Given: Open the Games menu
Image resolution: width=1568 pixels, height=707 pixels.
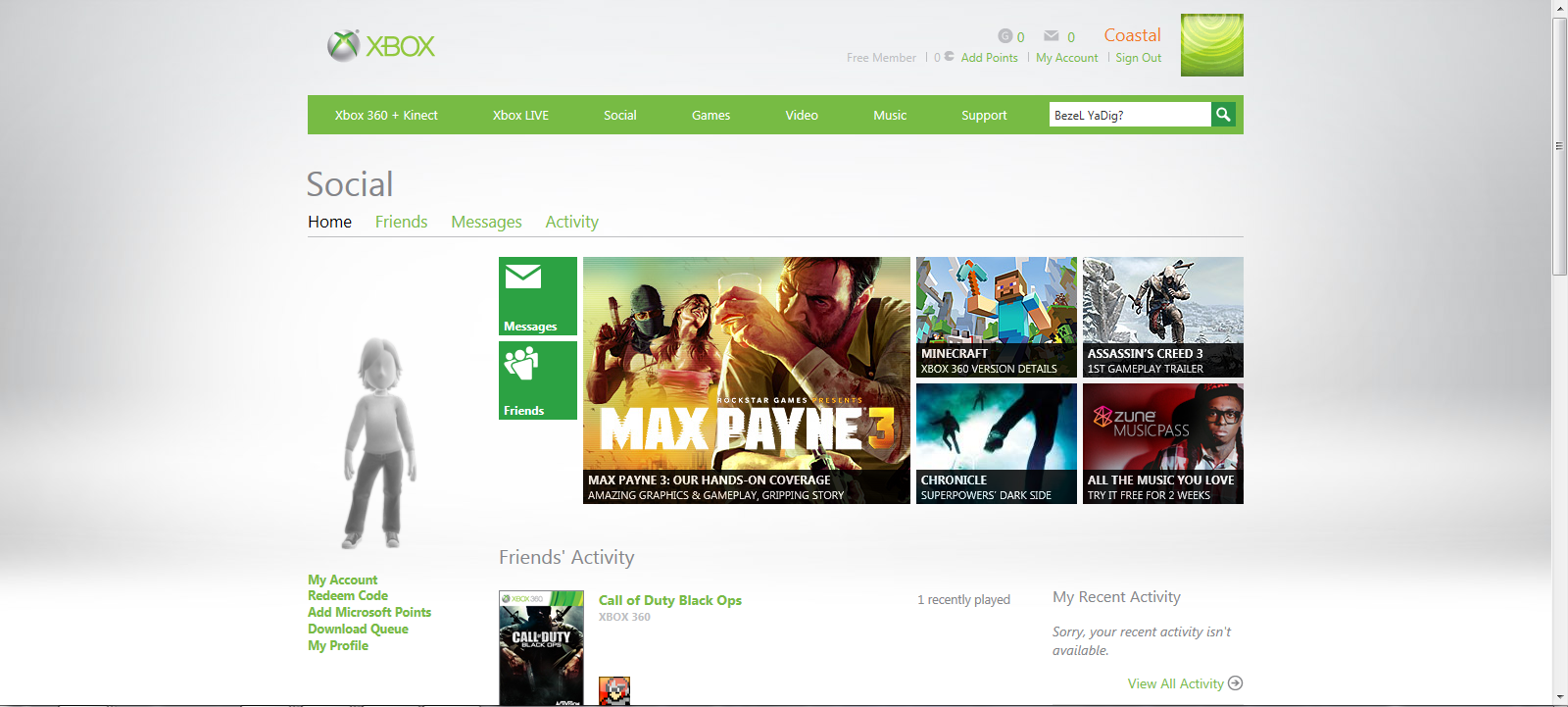Looking at the screenshot, I should coord(710,115).
